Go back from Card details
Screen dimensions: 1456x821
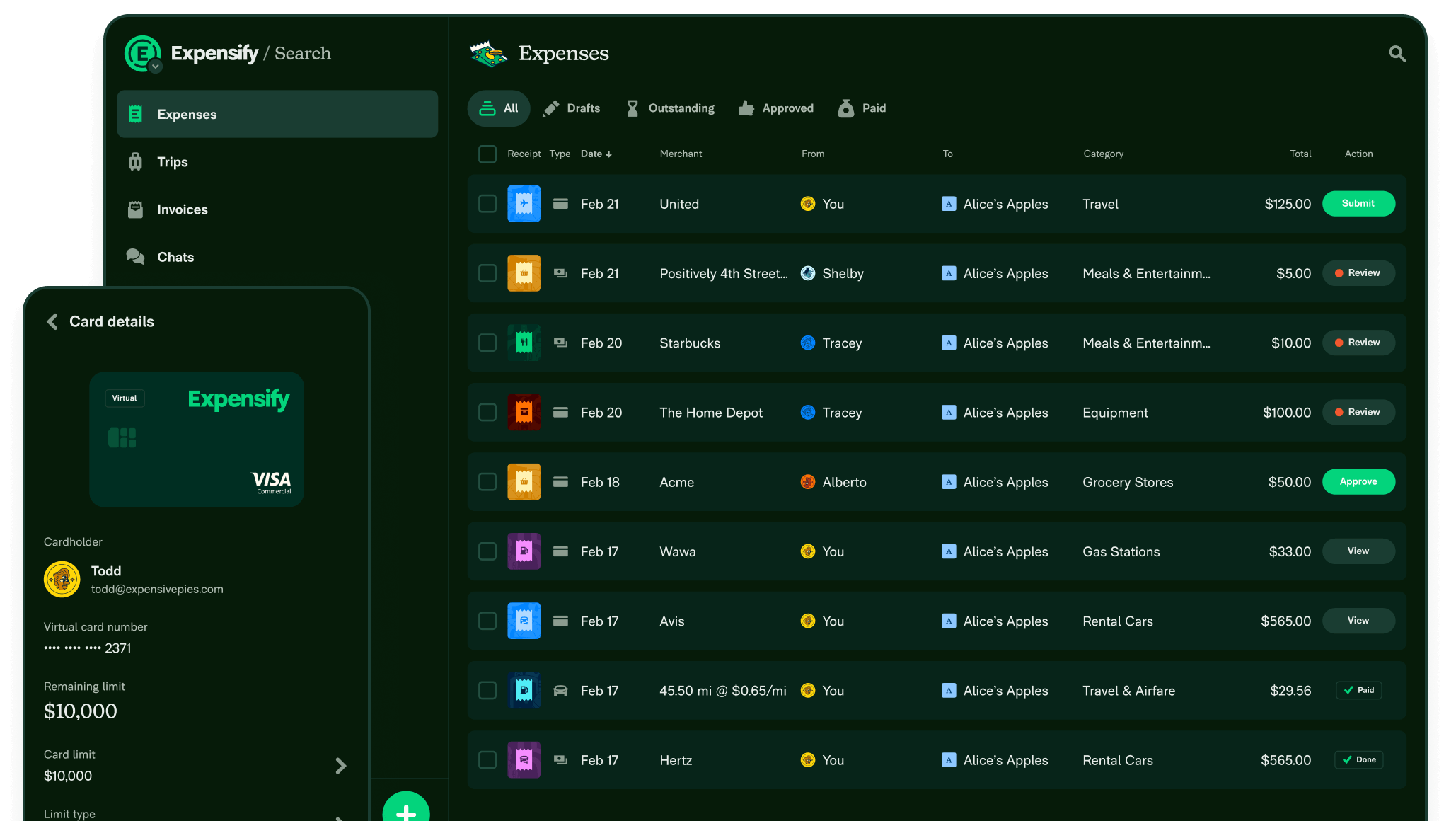click(x=52, y=322)
